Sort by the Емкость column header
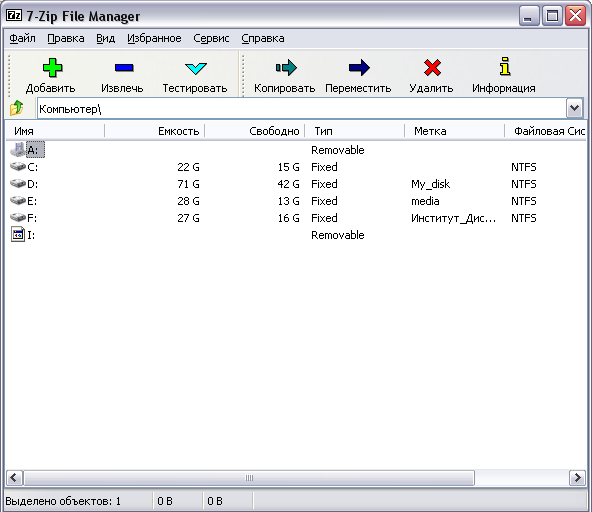Image resolution: width=592 pixels, height=512 pixels. (154, 131)
